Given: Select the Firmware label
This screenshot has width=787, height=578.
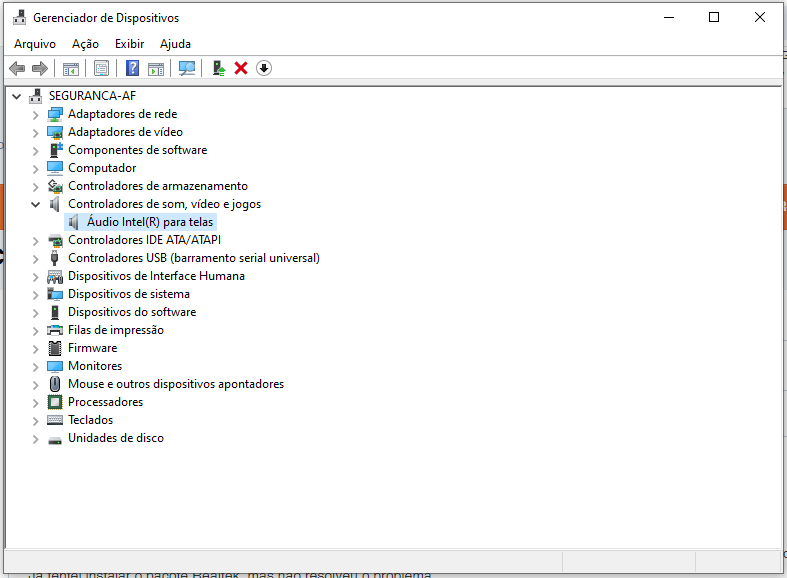Looking at the screenshot, I should click(92, 348).
